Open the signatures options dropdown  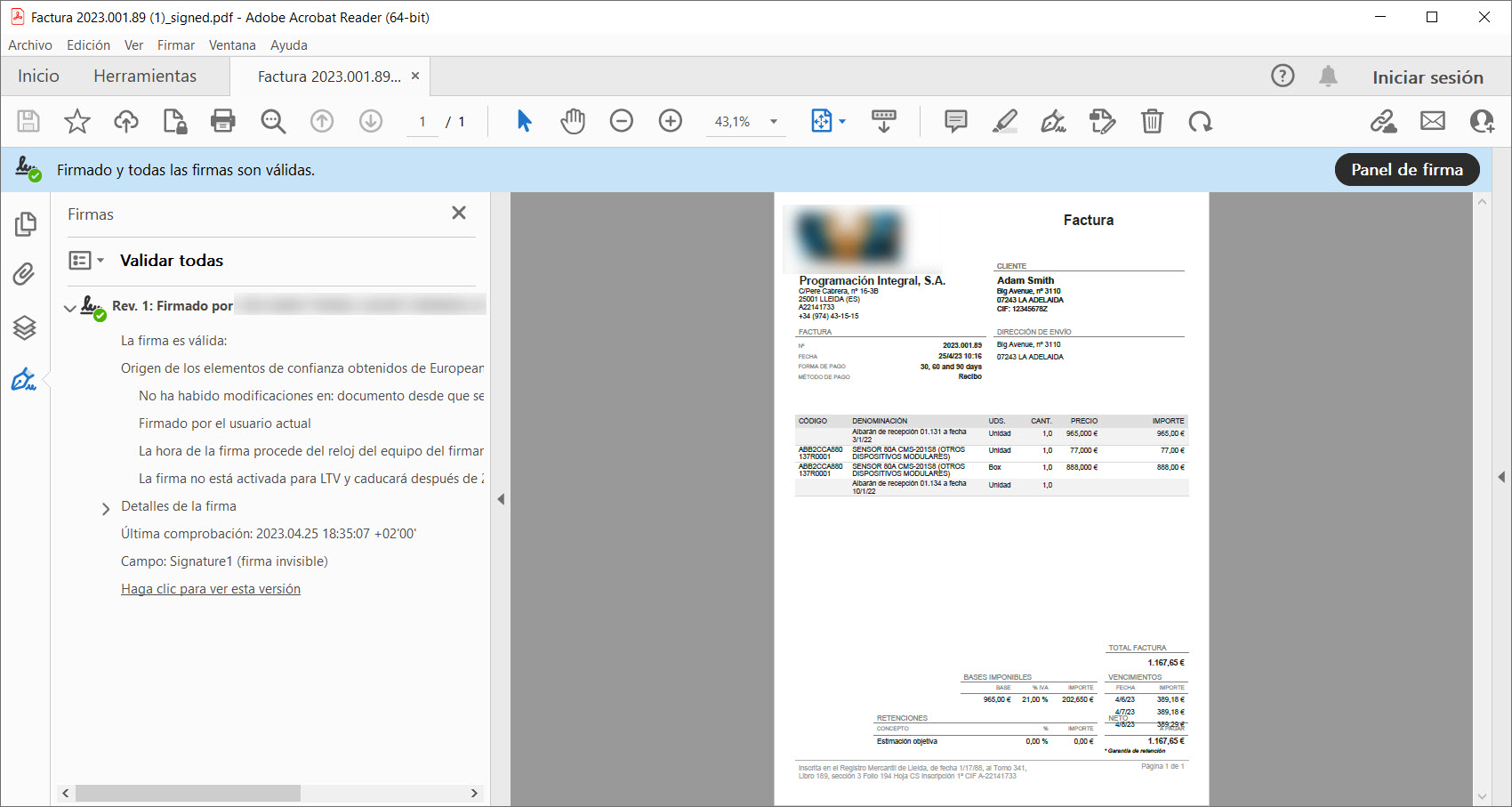click(x=86, y=261)
